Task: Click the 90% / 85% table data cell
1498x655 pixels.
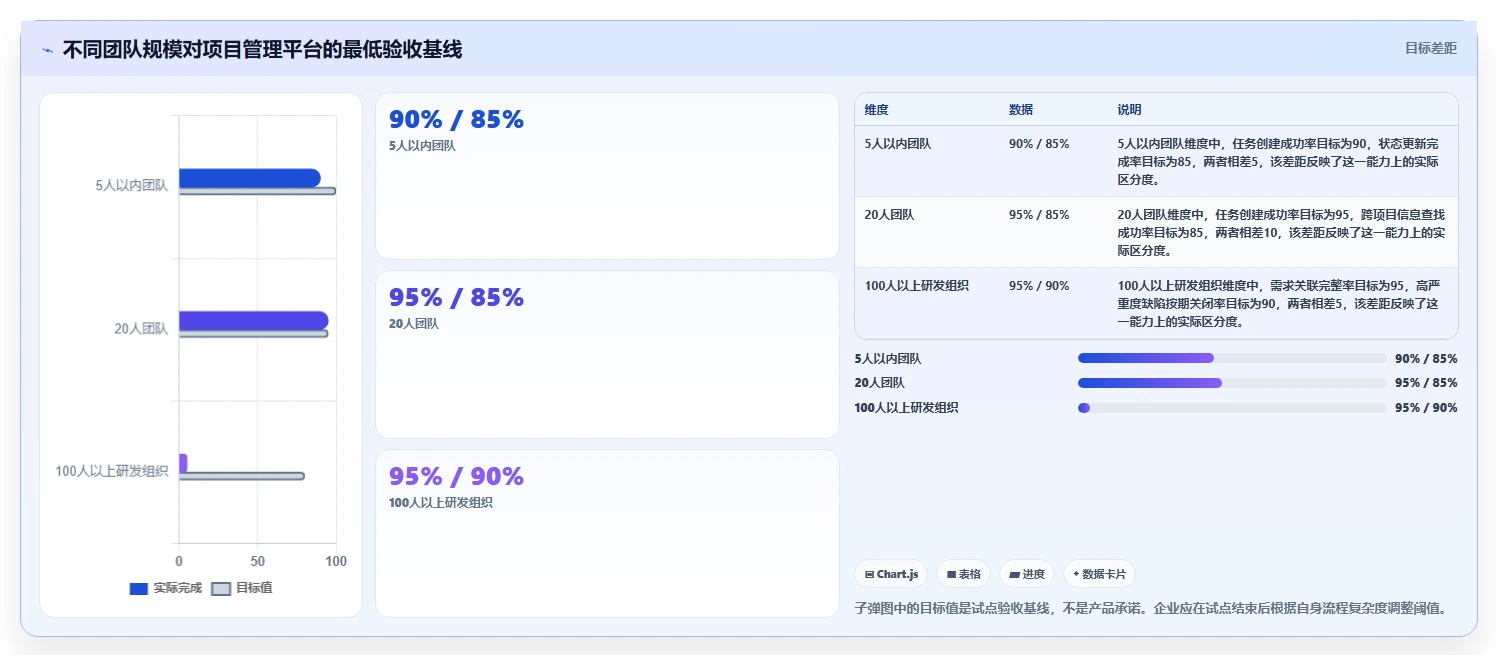Action: click(1039, 144)
